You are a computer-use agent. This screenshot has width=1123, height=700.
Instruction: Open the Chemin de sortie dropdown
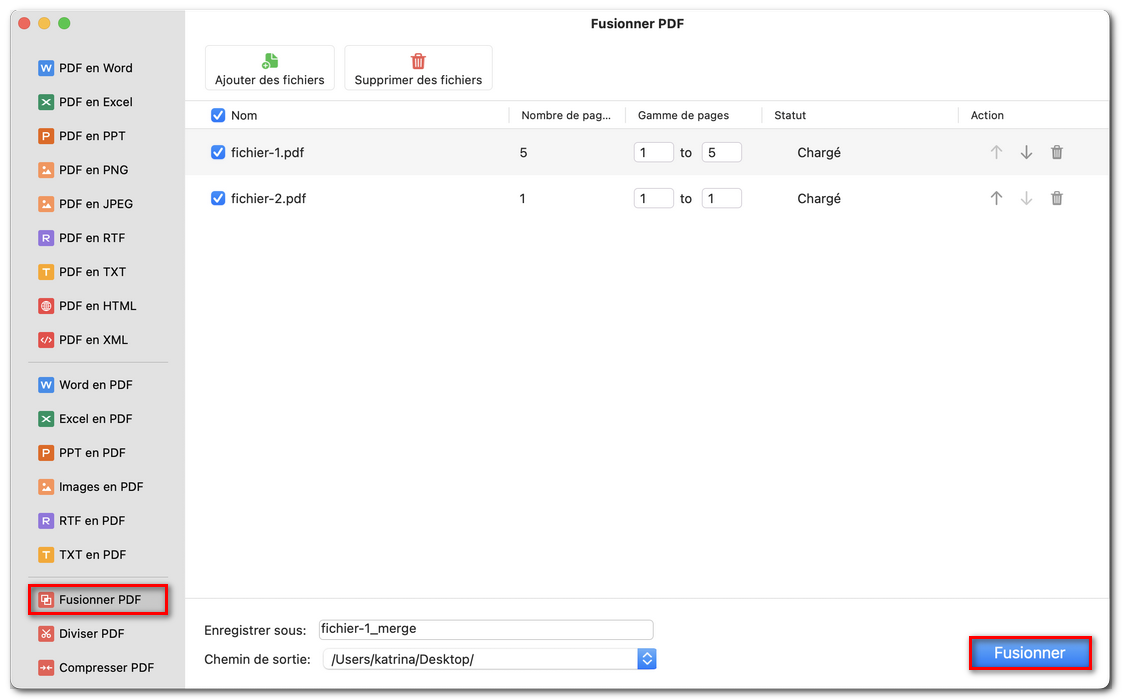coord(646,658)
